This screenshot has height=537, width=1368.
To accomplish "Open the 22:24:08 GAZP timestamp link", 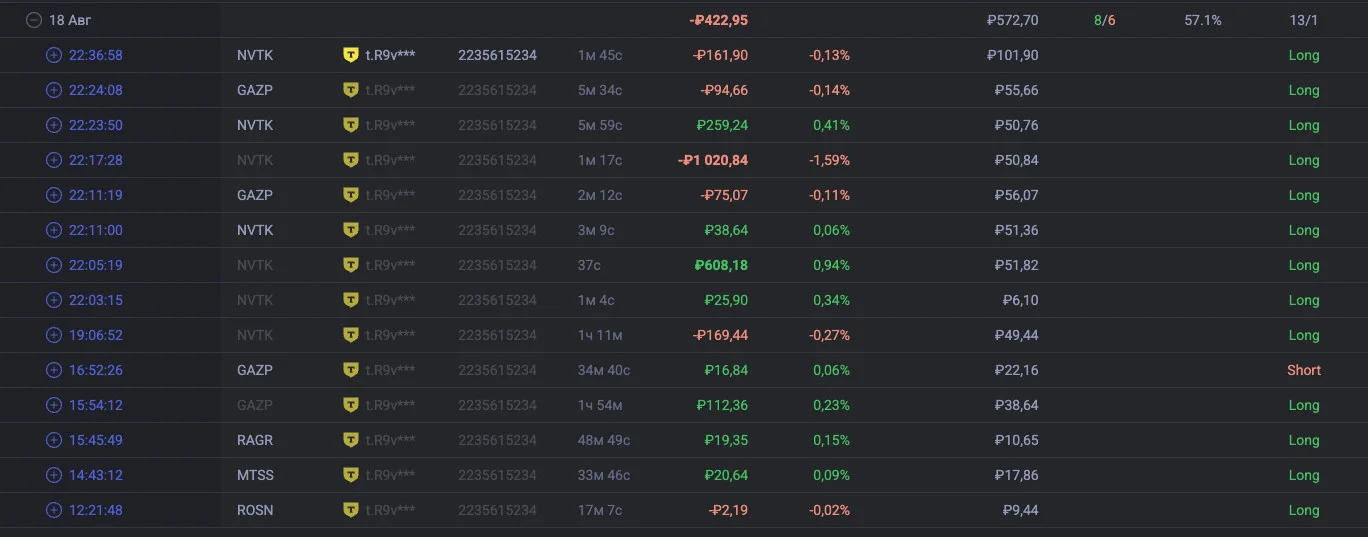I will (96, 90).
